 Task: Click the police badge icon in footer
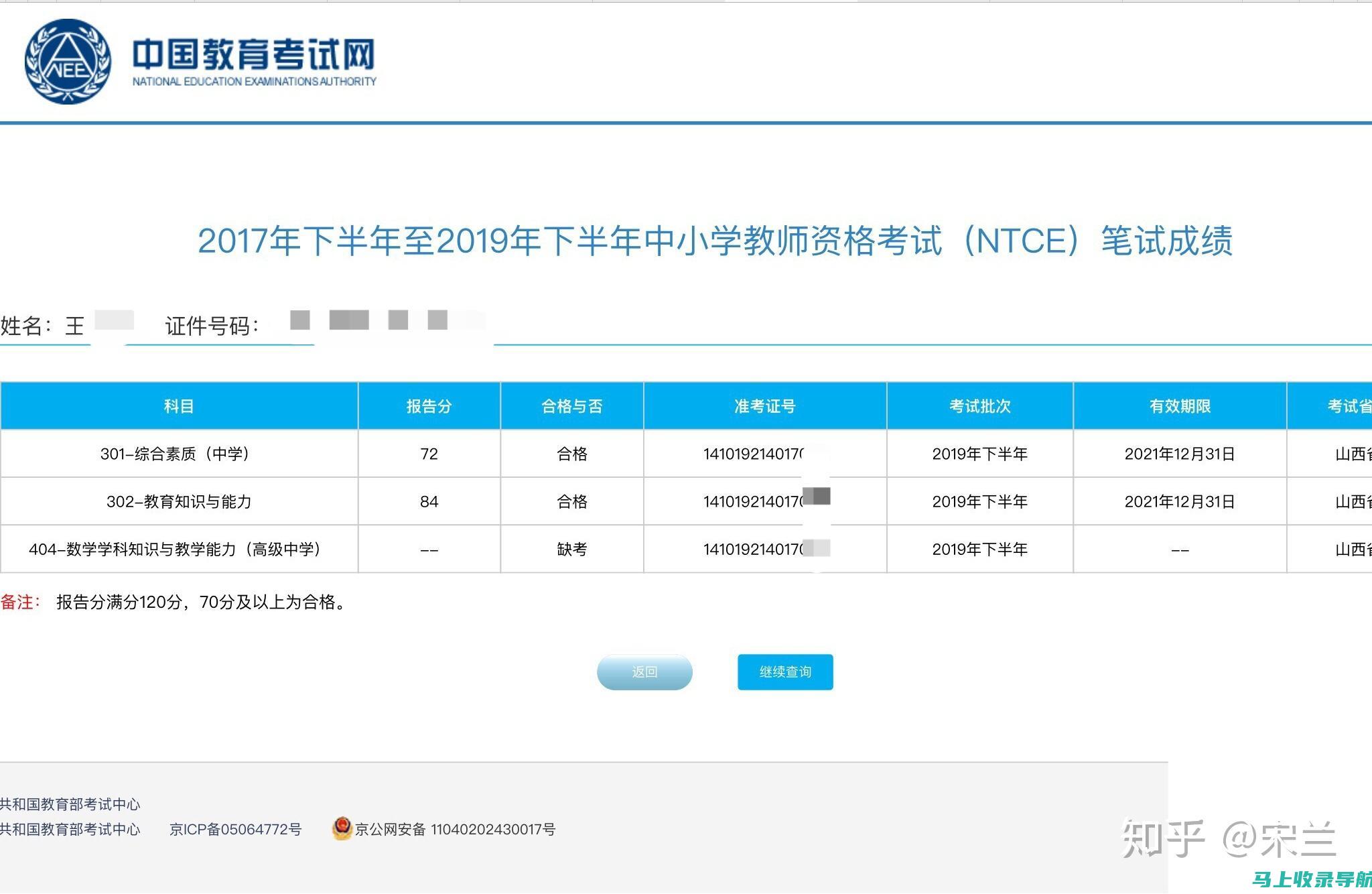[342, 828]
